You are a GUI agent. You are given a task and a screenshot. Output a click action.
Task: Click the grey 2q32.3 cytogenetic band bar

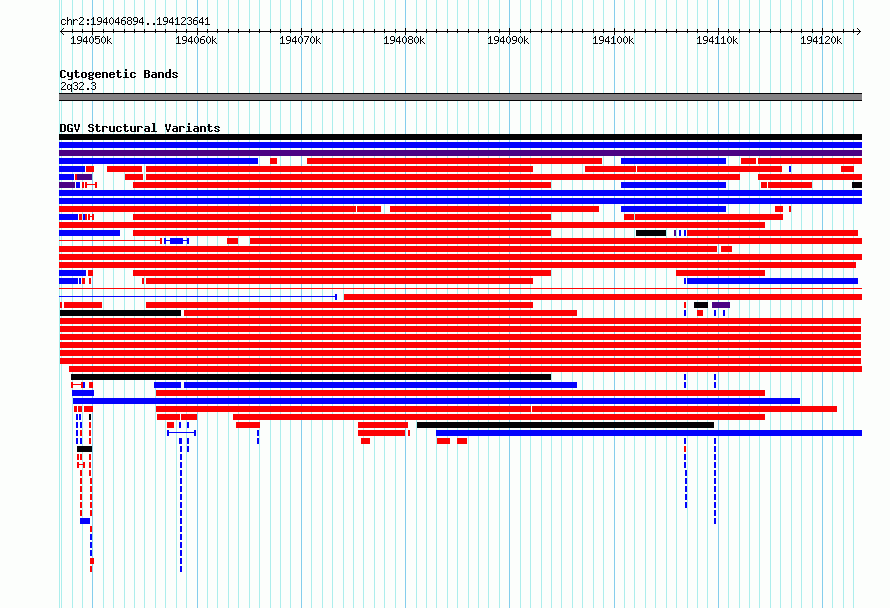tap(460, 97)
